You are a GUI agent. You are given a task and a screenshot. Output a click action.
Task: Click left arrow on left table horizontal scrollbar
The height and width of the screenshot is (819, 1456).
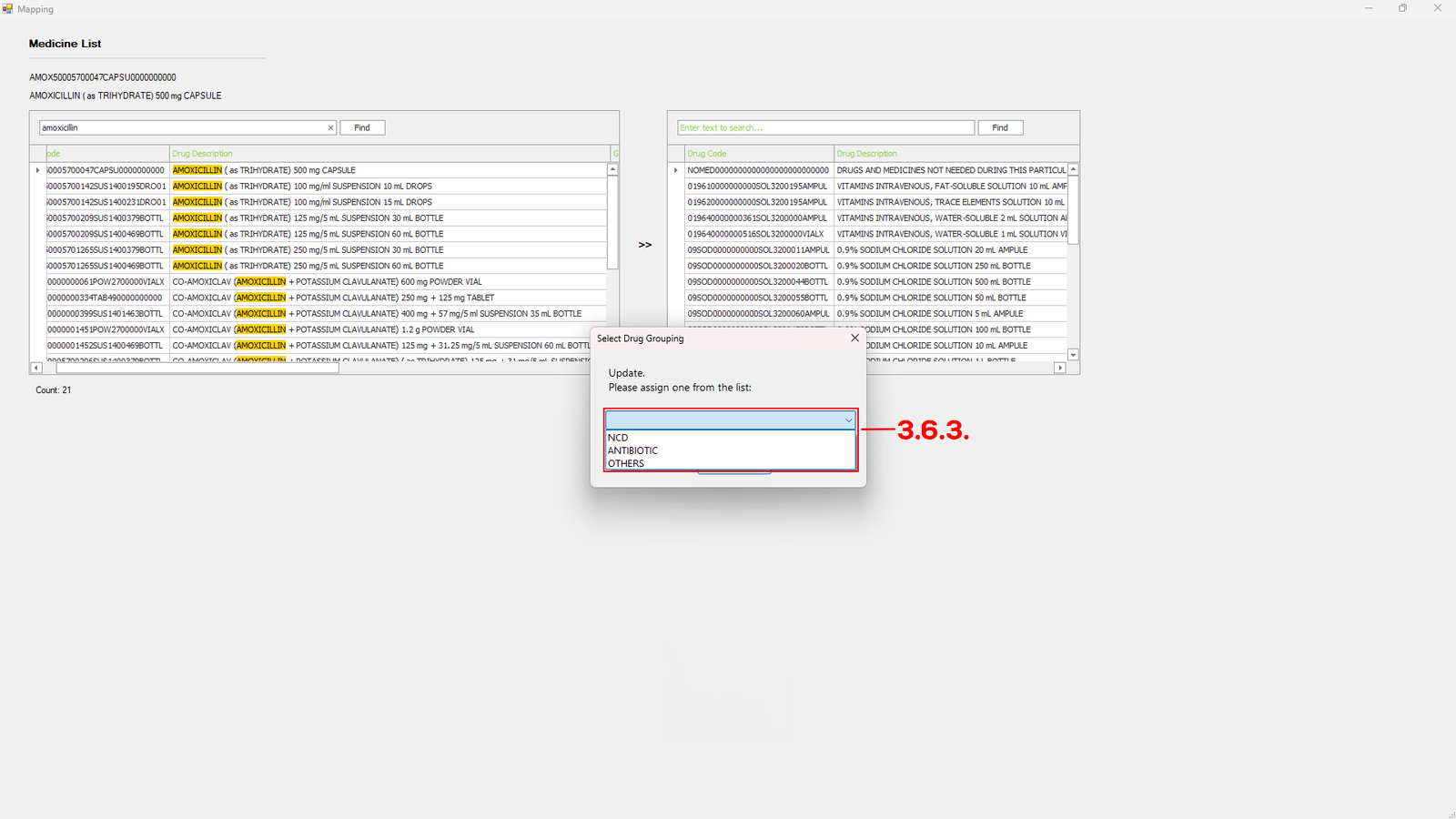click(36, 368)
